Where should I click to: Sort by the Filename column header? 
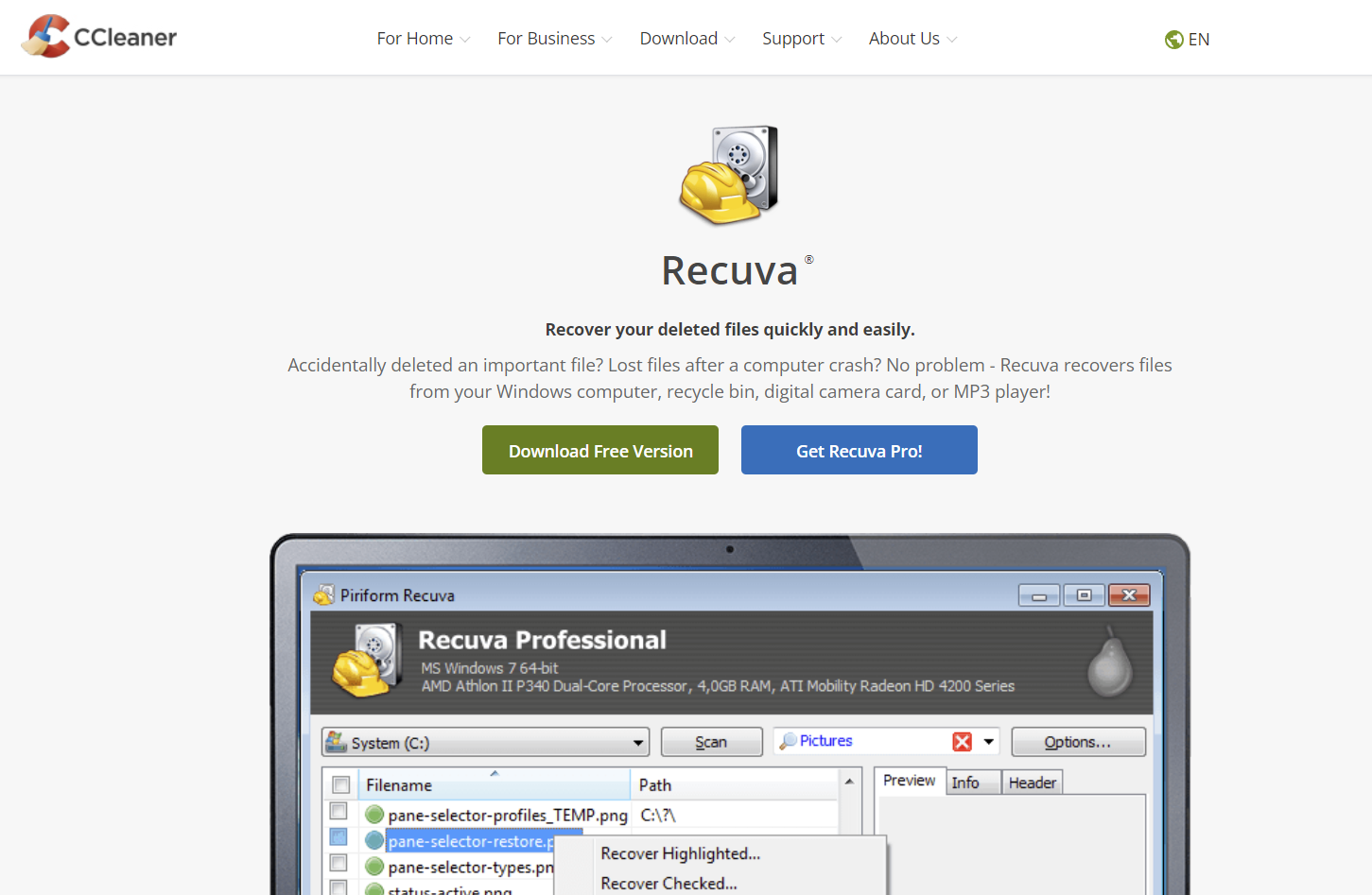click(x=495, y=785)
